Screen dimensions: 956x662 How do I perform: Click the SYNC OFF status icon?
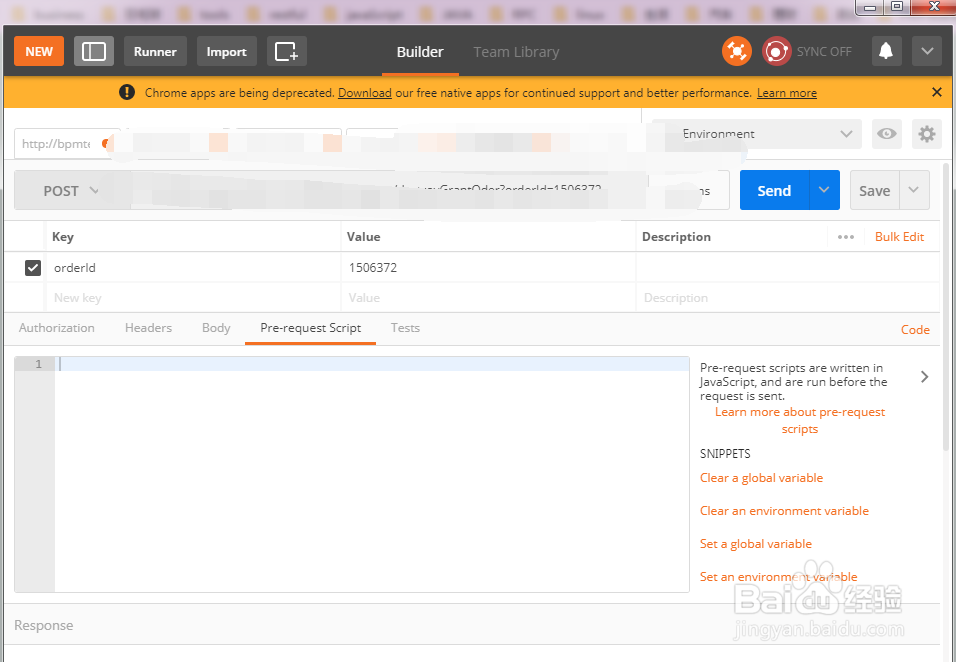pos(776,51)
